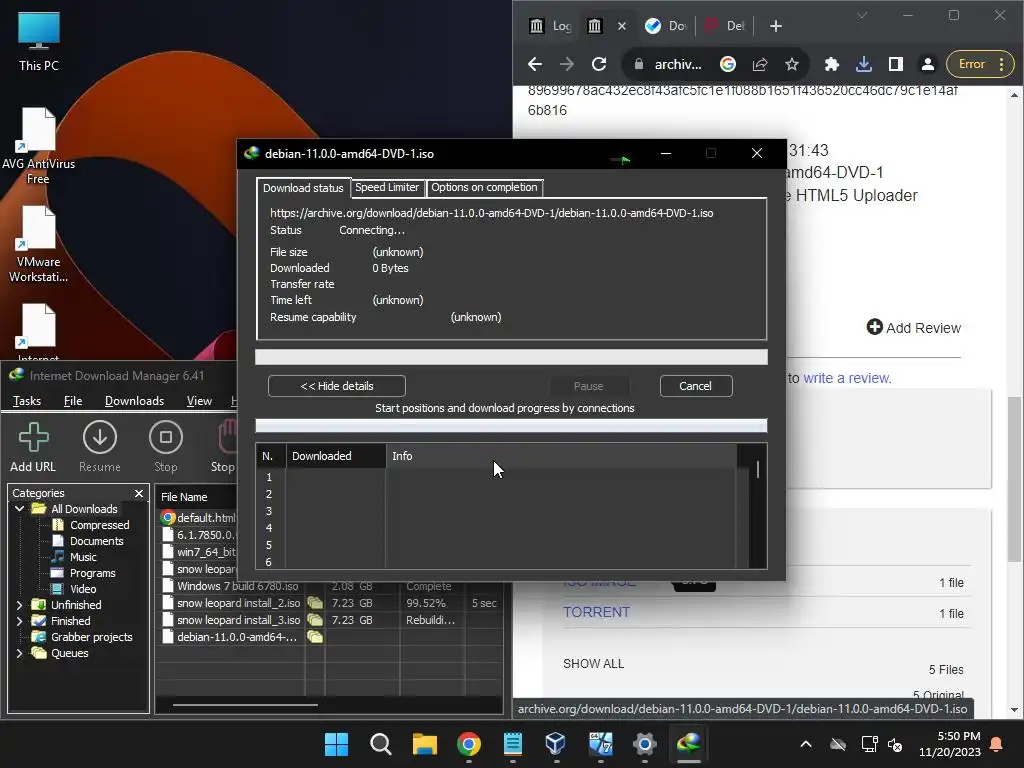Viewport: 1024px width, 768px height.
Task: Select the Video category
Action: [x=83, y=589]
